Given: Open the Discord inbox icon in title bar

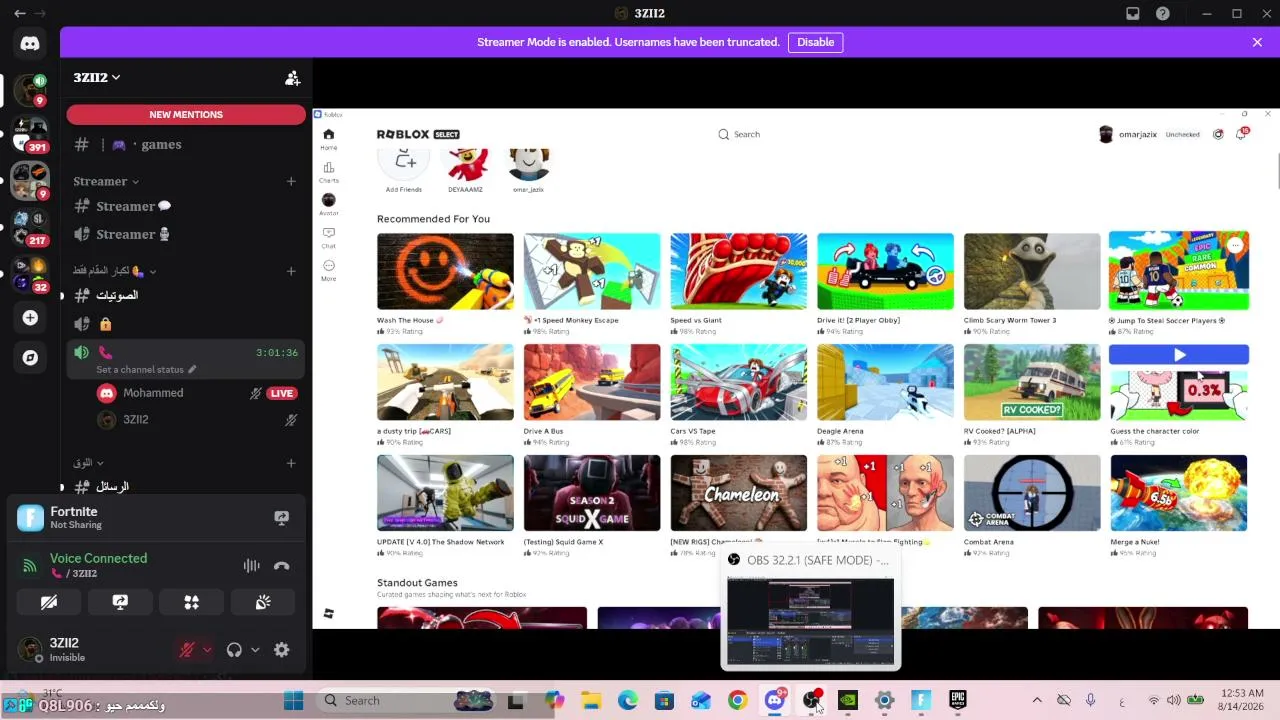Looking at the screenshot, I should point(1133,13).
